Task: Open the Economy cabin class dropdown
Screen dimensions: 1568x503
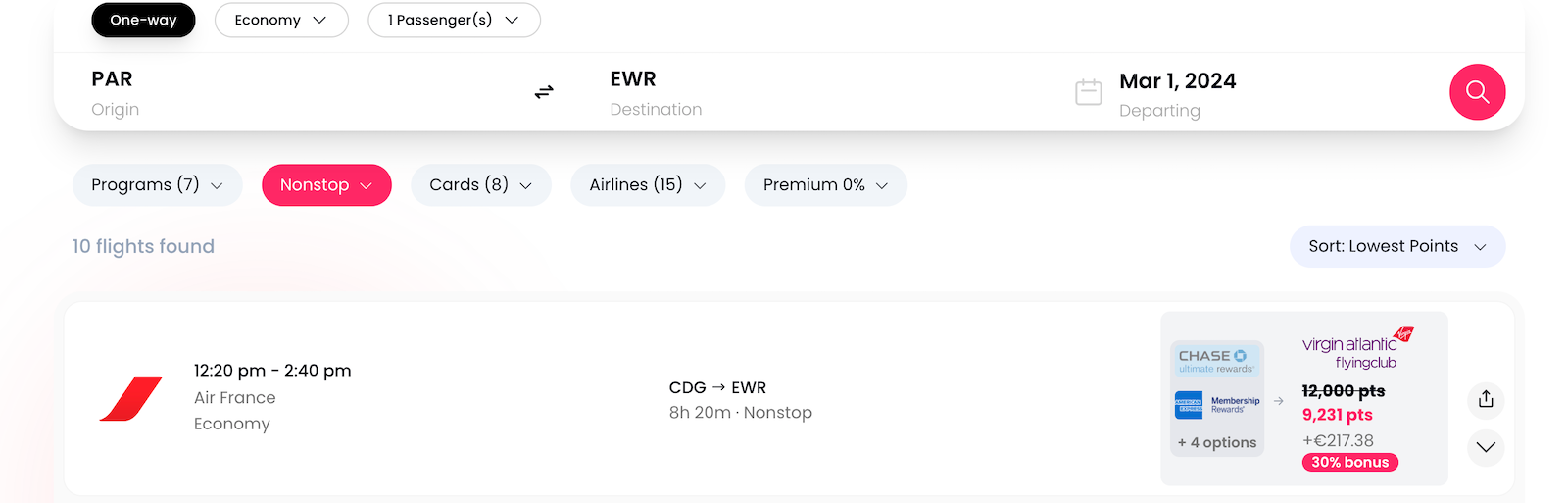Action: click(x=280, y=20)
